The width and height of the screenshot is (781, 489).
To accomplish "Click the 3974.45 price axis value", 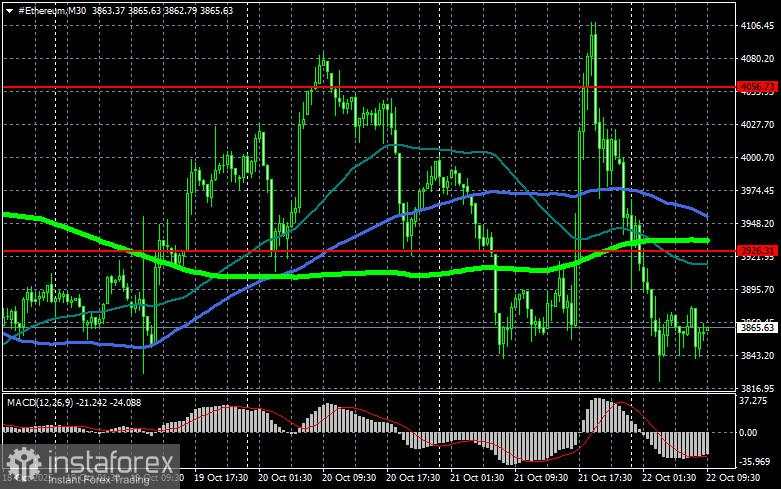I will (x=757, y=191).
